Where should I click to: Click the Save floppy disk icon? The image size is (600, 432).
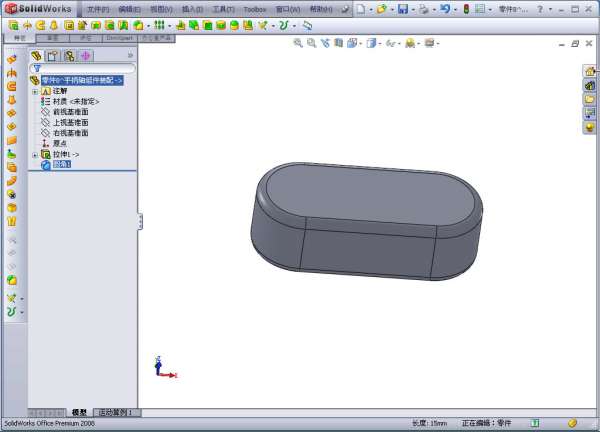pos(403,9)
